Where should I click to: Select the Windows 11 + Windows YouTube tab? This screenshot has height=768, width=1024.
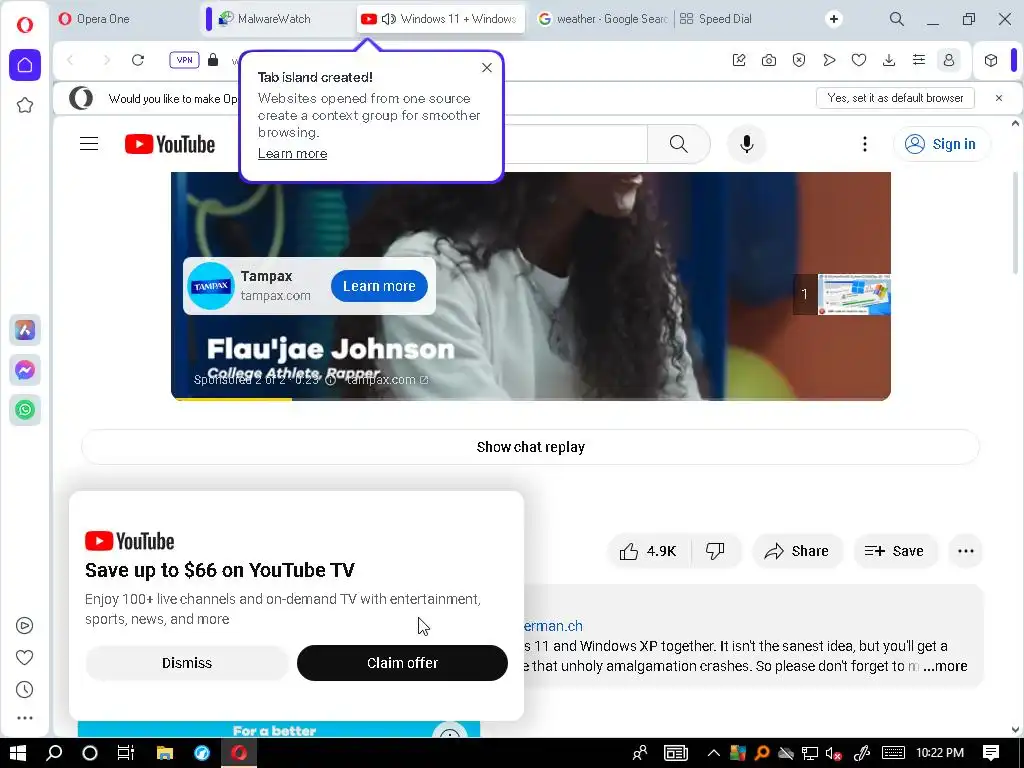[x=440, y=19]
